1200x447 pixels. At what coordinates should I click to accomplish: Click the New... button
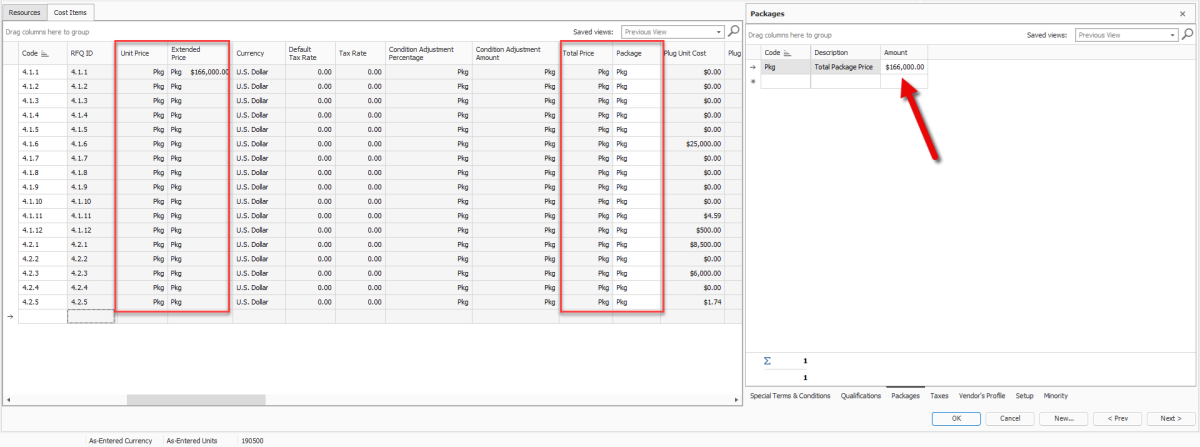(1063, 418)
